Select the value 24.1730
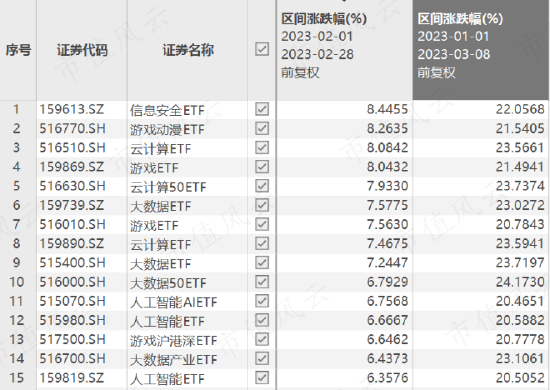 [x=520, y=282]
